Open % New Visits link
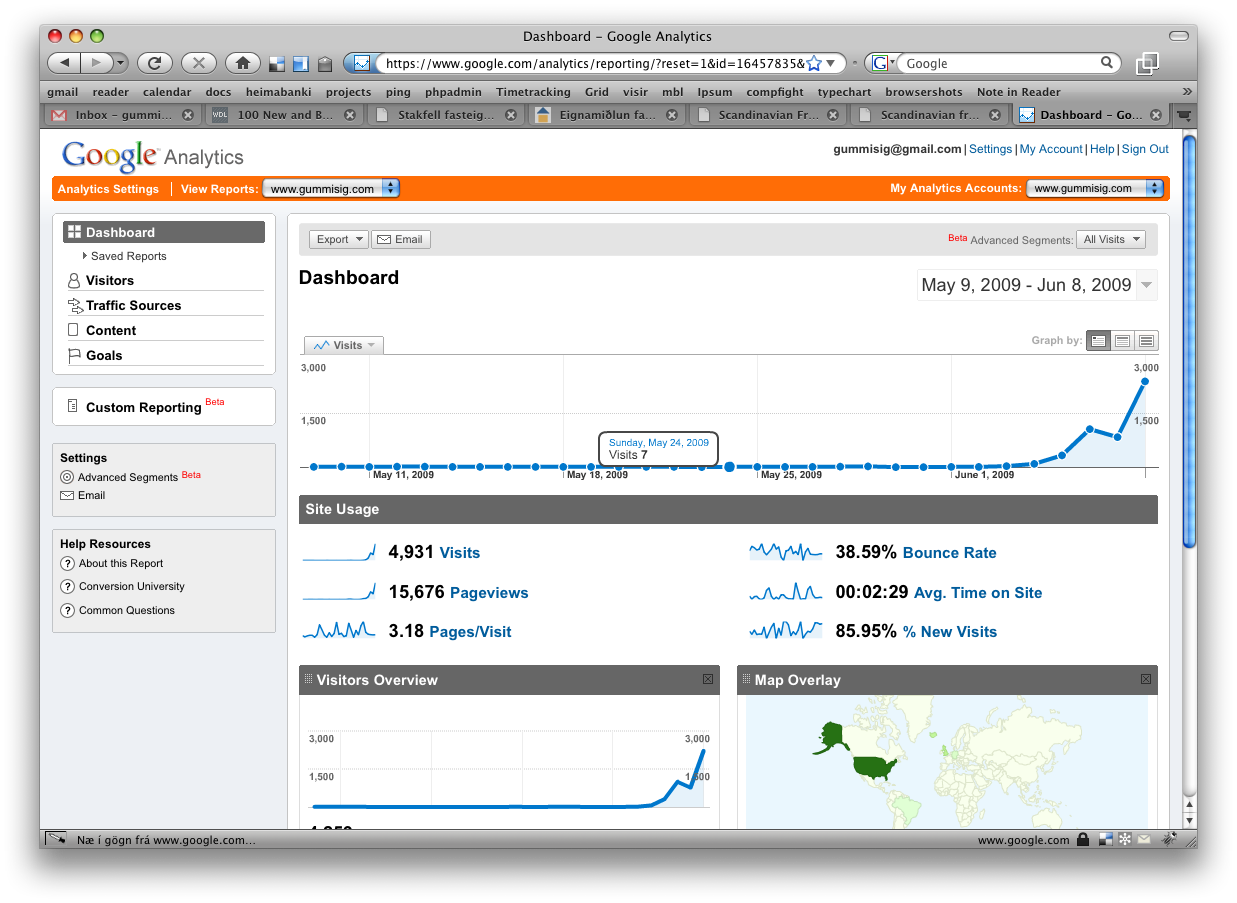 click(x=949, y=632)
